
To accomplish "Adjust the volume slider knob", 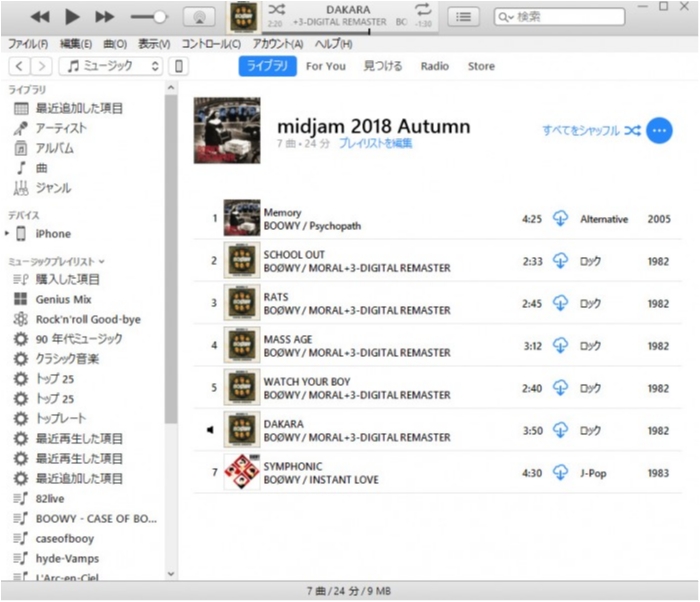I will pos(160,17).
